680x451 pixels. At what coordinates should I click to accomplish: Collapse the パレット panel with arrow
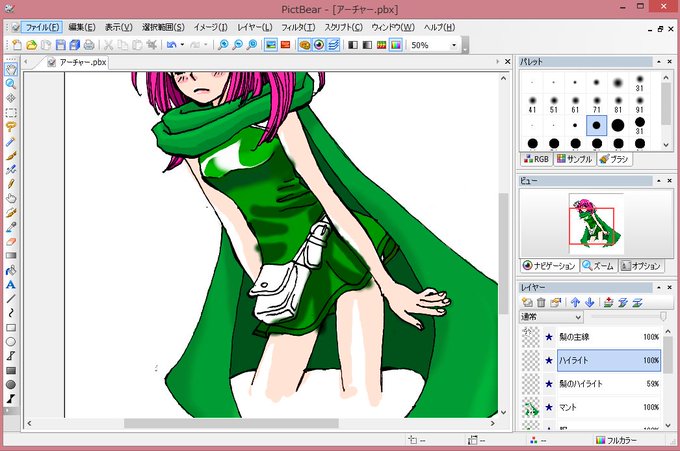tap(659, 62)
